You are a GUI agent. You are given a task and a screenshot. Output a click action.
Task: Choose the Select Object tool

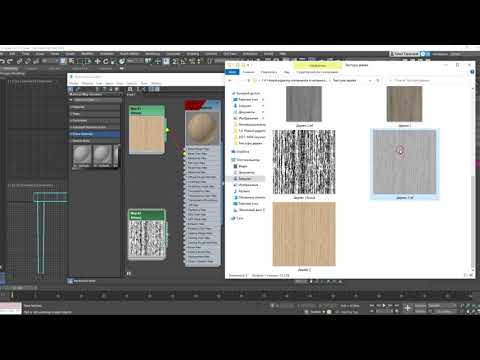tap(63, 61)
